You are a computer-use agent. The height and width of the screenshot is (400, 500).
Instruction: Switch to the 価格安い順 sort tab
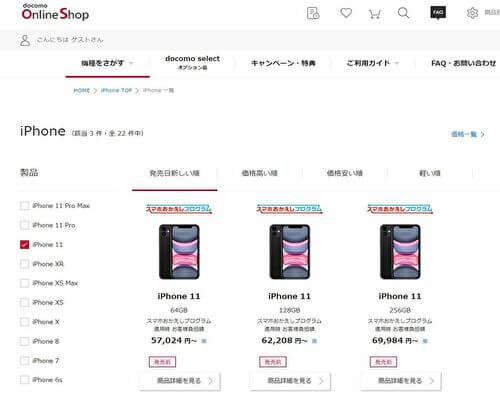345,173
